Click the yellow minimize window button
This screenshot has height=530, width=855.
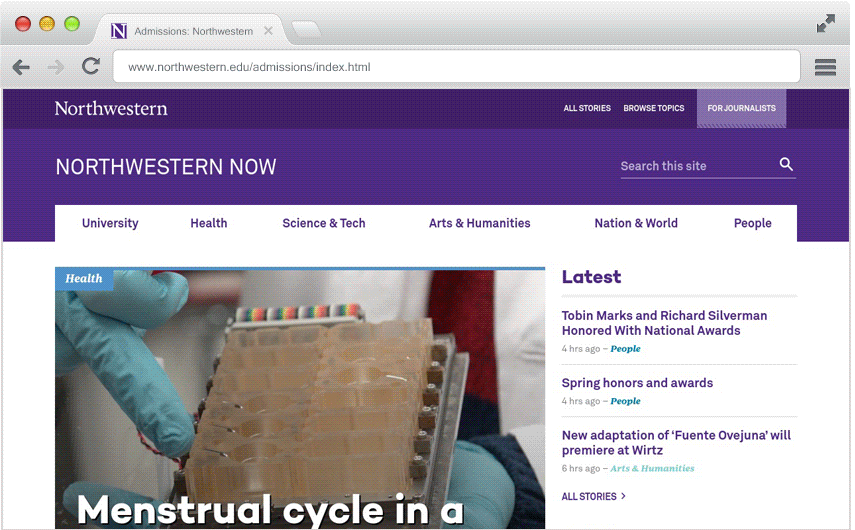[47, 24]
